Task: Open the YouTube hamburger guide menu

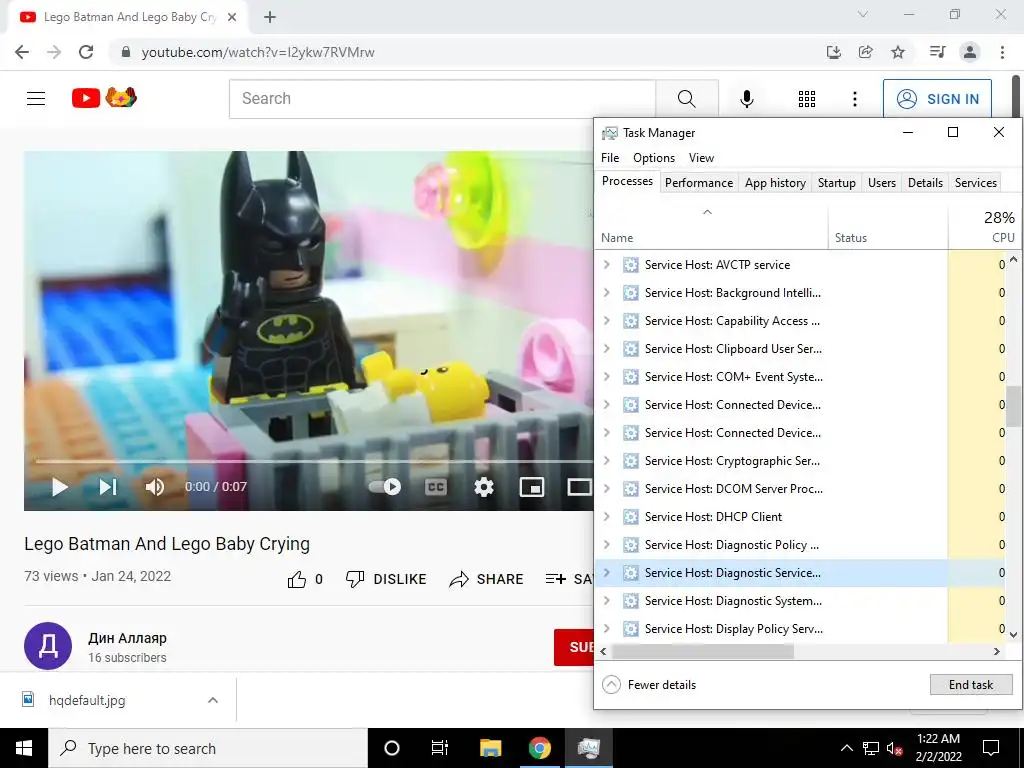Action: point(36,99)
